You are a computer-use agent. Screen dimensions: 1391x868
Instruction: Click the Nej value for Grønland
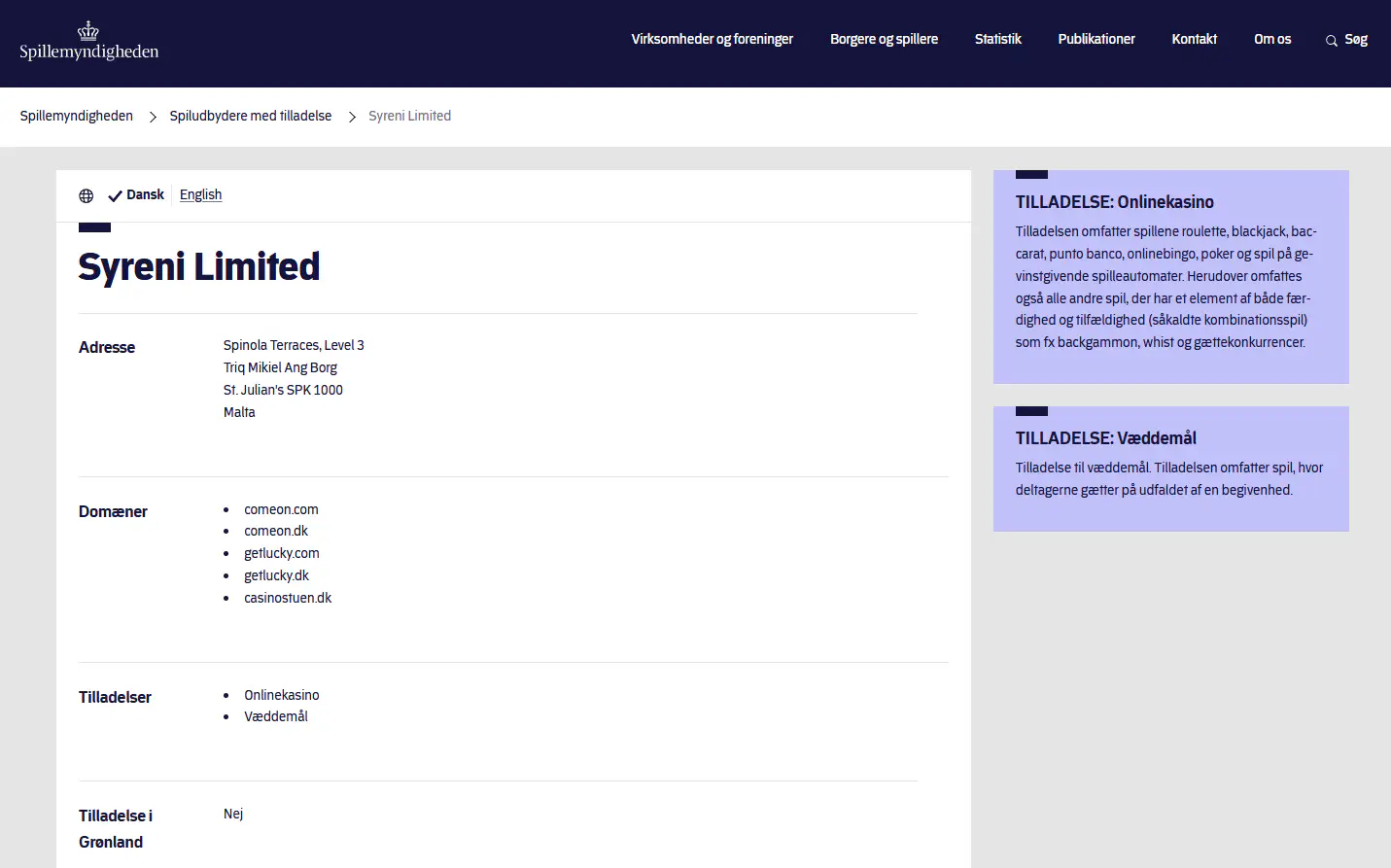233,814
